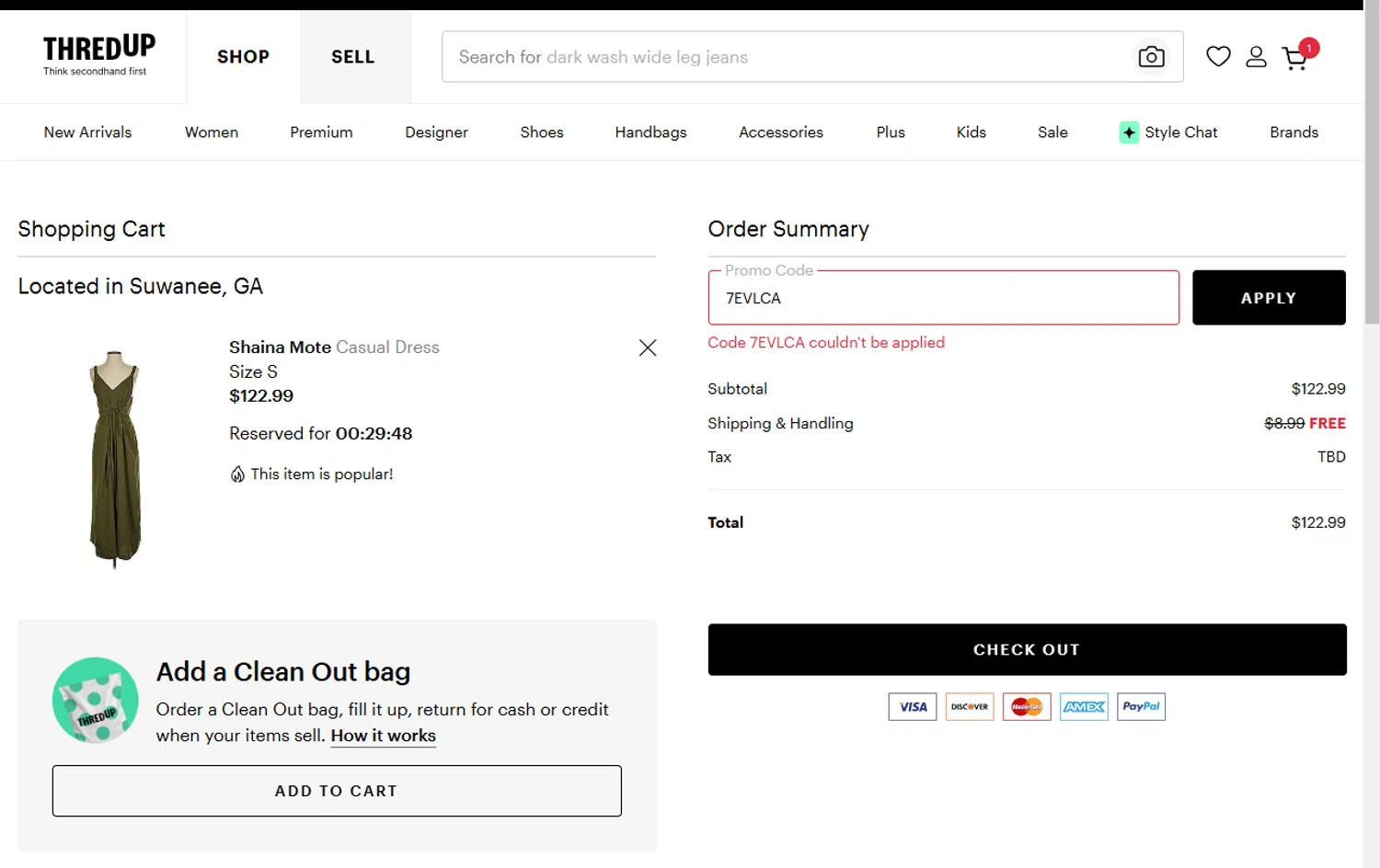This screenshot has height=868, width=1380.
Task: Open the shopping cart icon
Action: tap(1295, 58)
